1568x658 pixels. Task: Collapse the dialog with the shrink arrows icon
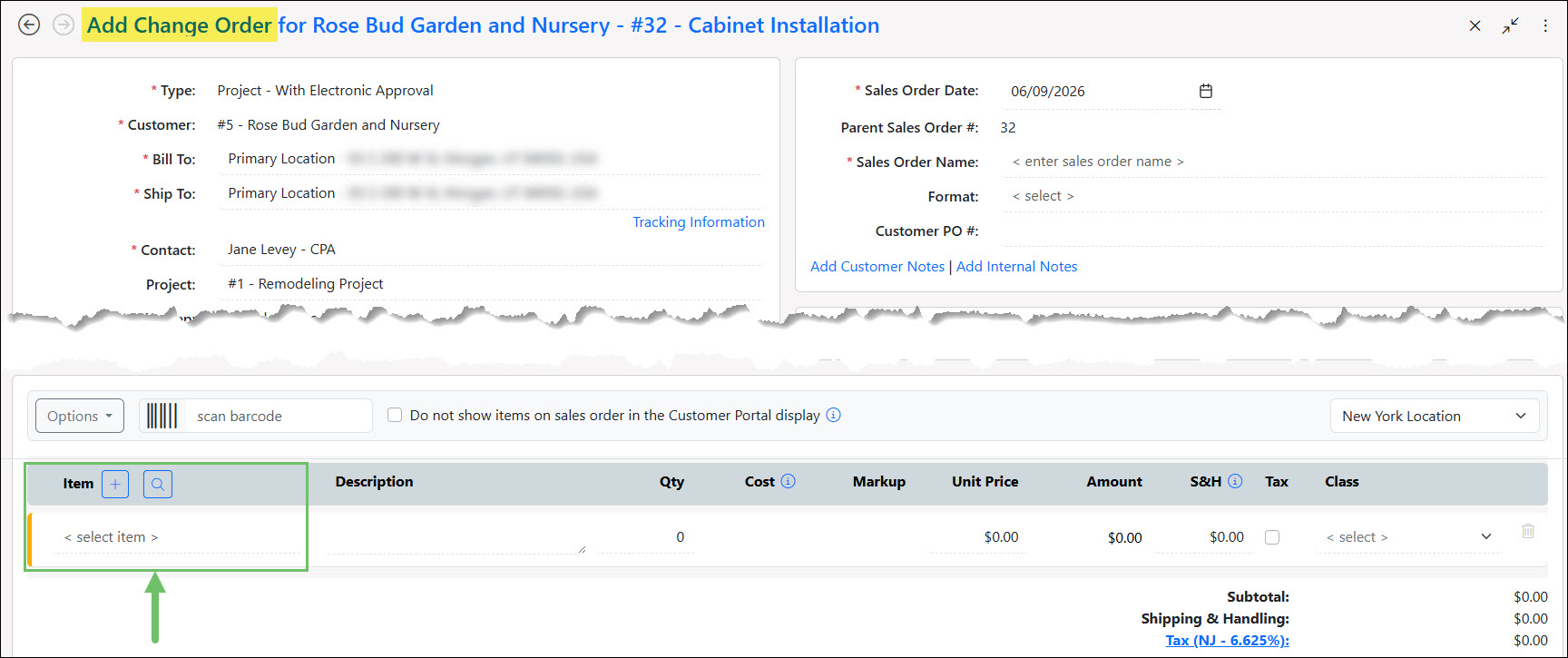pos(1510,26)
